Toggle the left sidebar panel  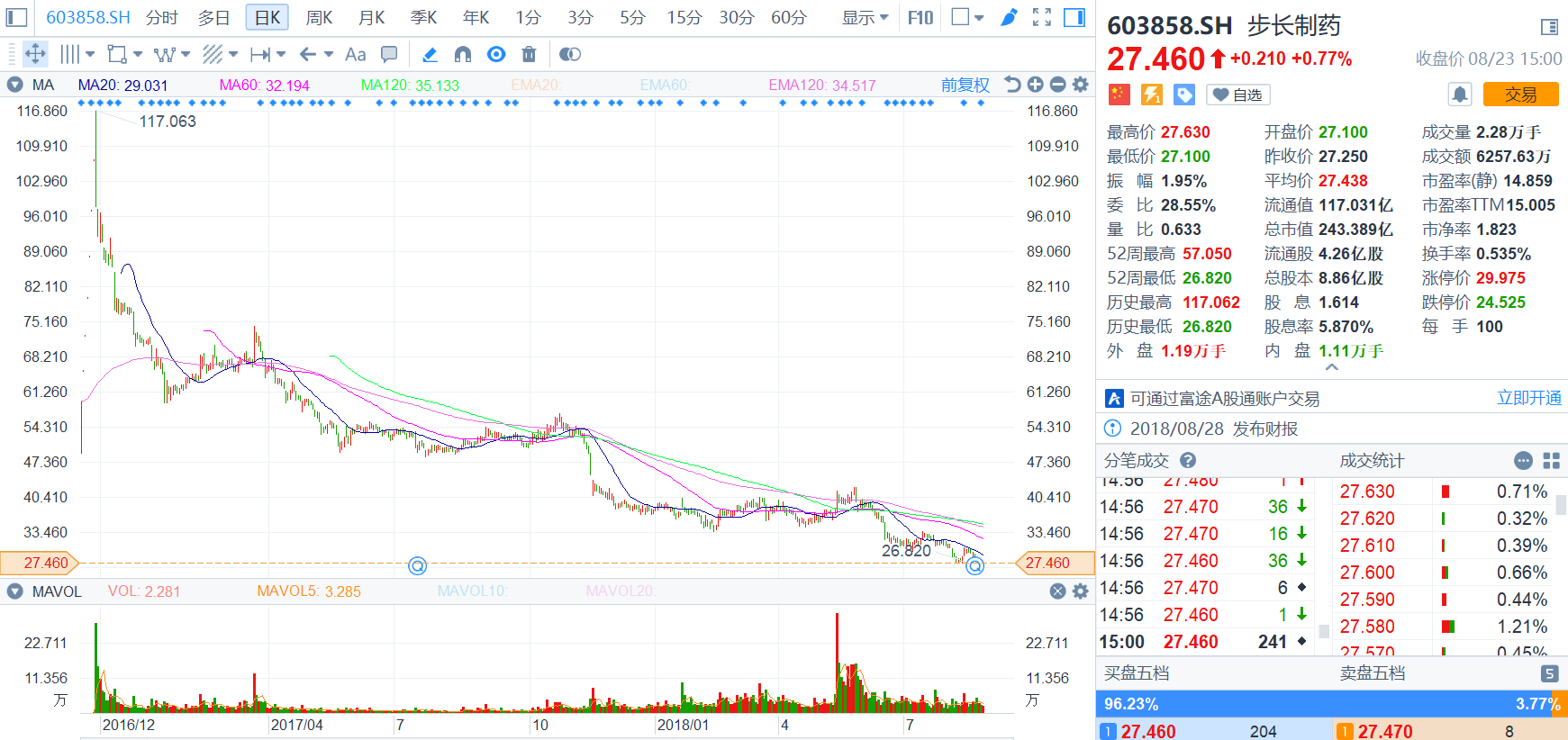click(x=17, y=17)
